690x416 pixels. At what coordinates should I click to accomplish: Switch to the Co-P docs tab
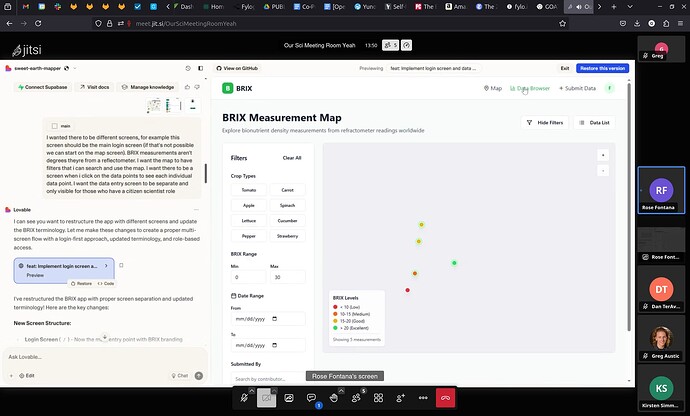(x=305, y=7)
